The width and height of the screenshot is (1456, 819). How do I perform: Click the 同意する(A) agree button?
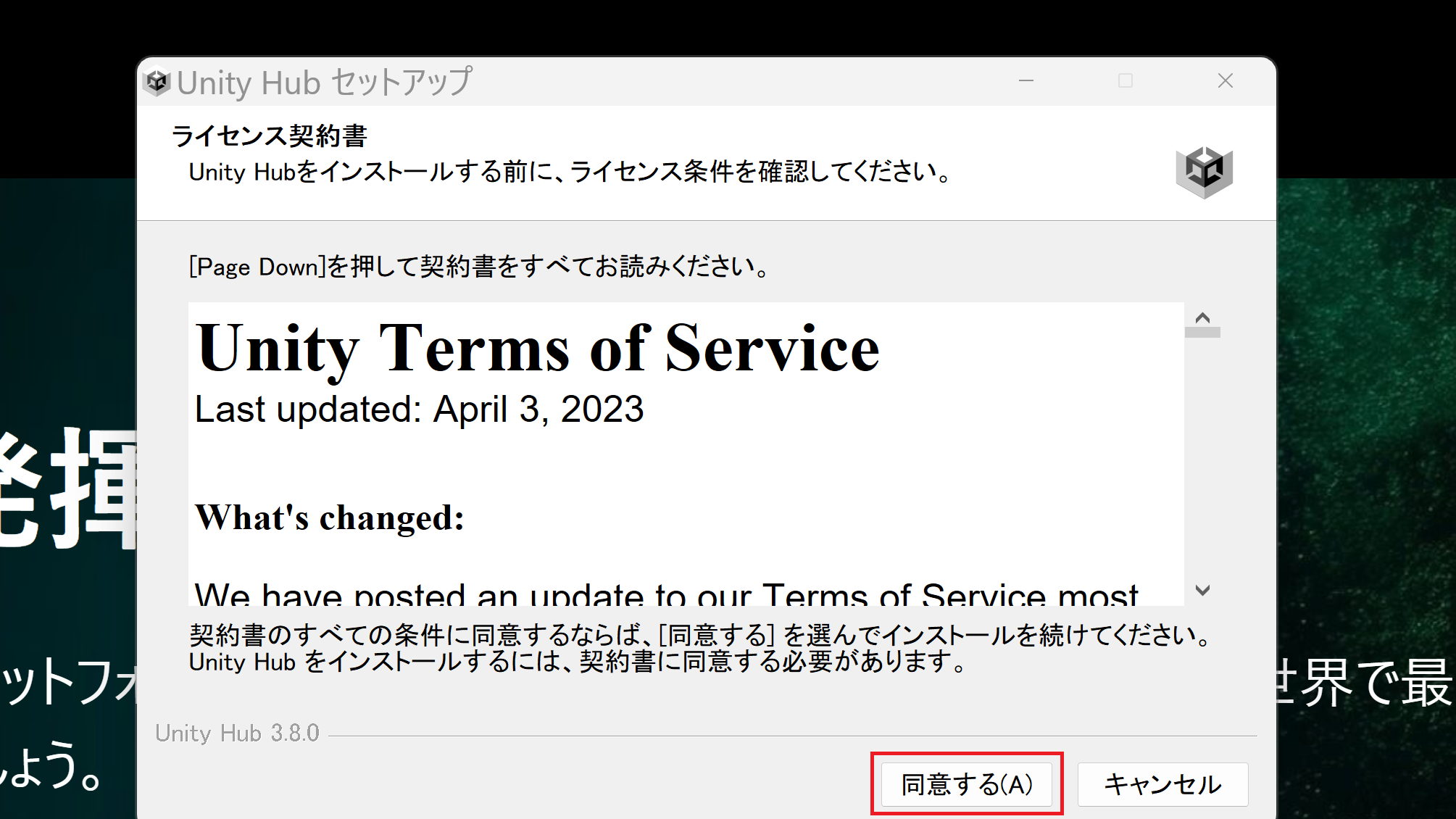point(967,784)
